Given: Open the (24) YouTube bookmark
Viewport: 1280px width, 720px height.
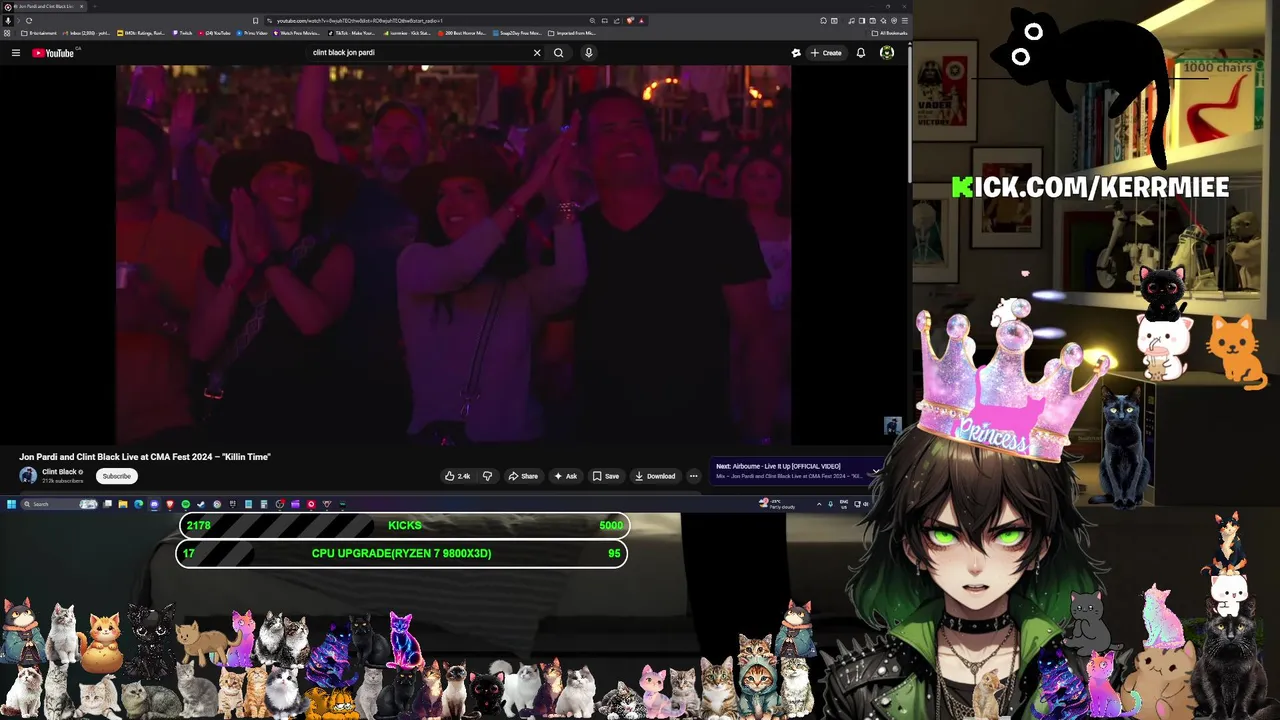Looking at the screenshot, I should [x=215, y=33].
